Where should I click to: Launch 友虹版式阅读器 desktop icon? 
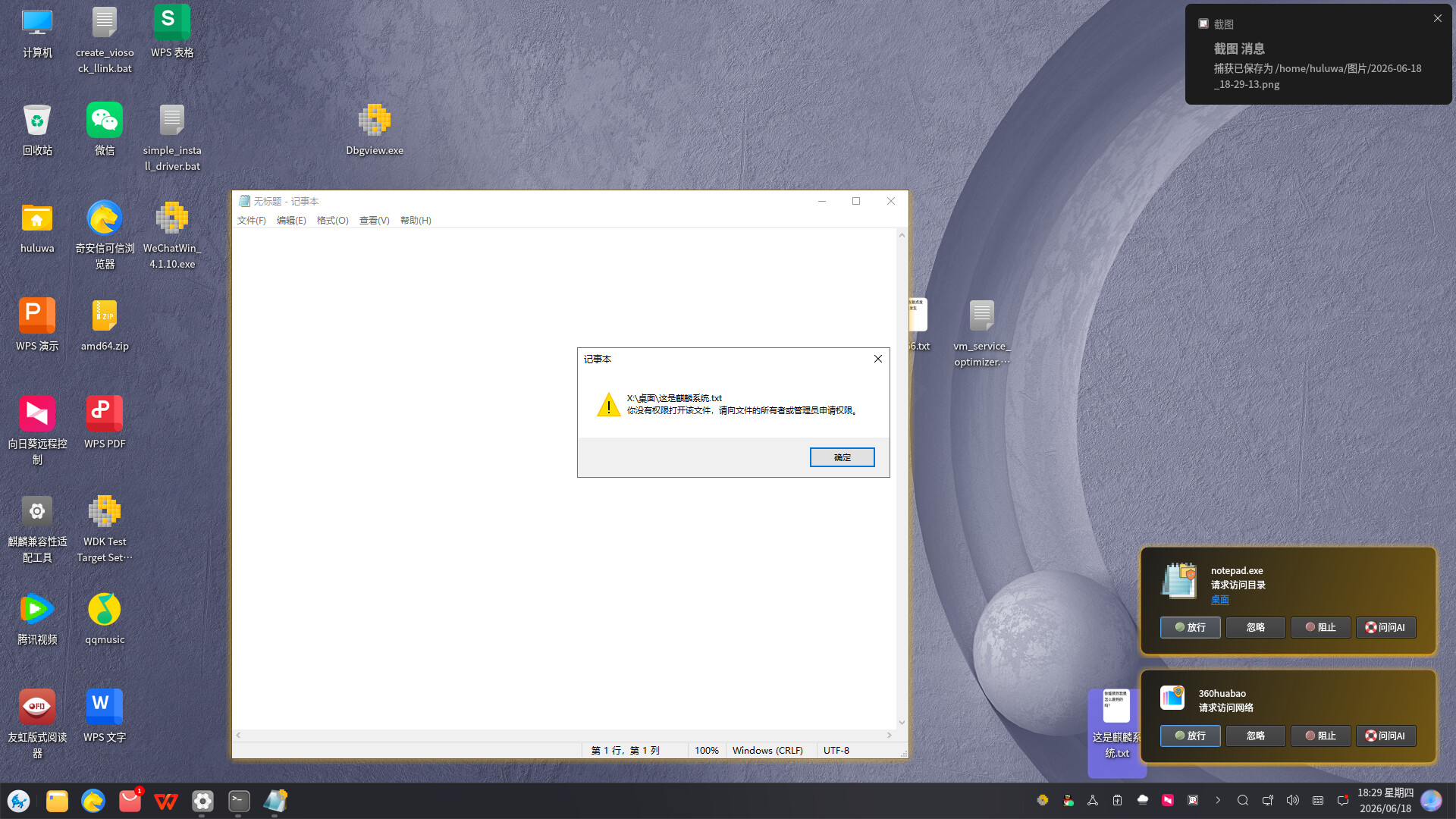pyautogui.click(x=37, y=724)
